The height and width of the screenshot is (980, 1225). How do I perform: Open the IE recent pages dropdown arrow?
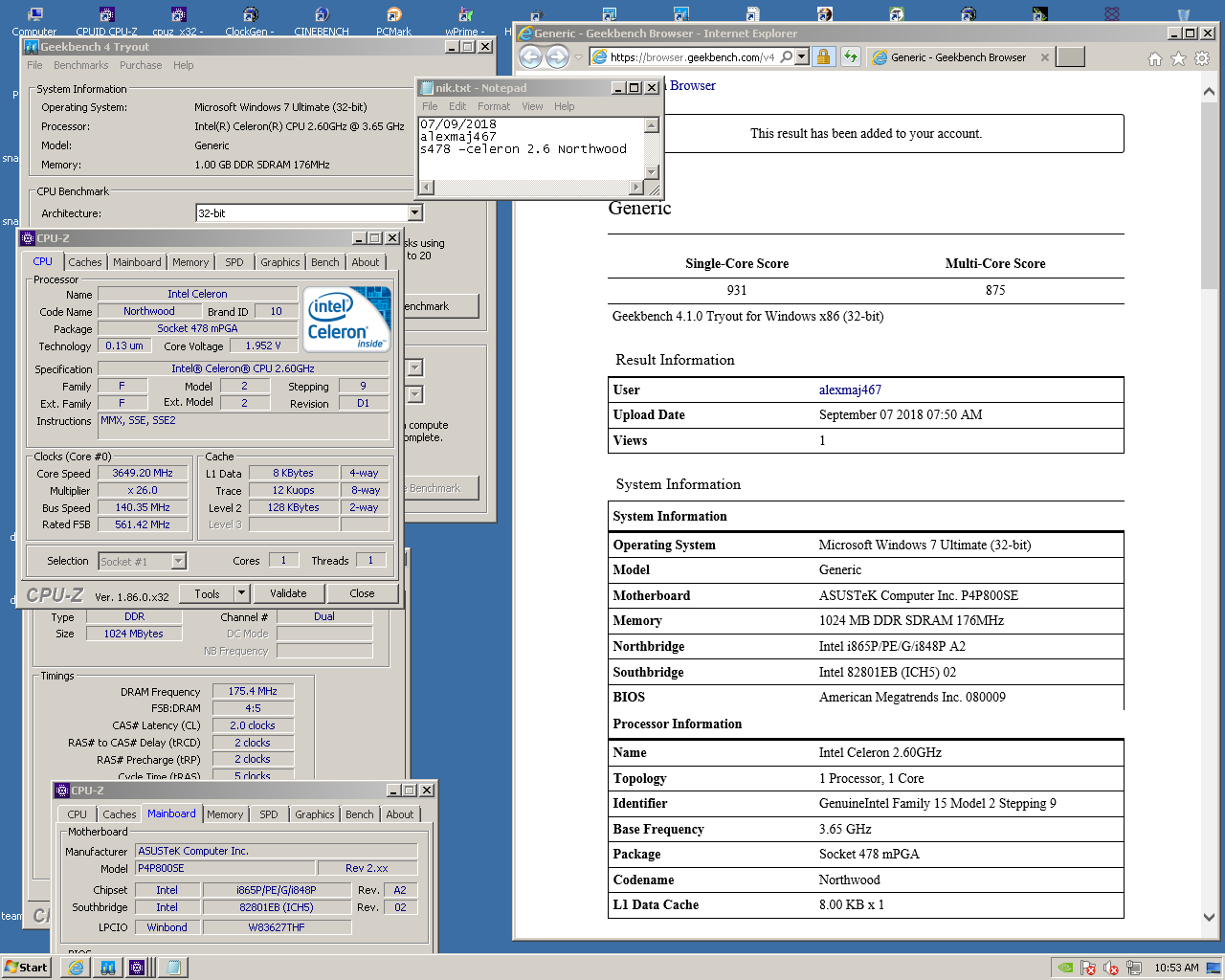[579, 57]
